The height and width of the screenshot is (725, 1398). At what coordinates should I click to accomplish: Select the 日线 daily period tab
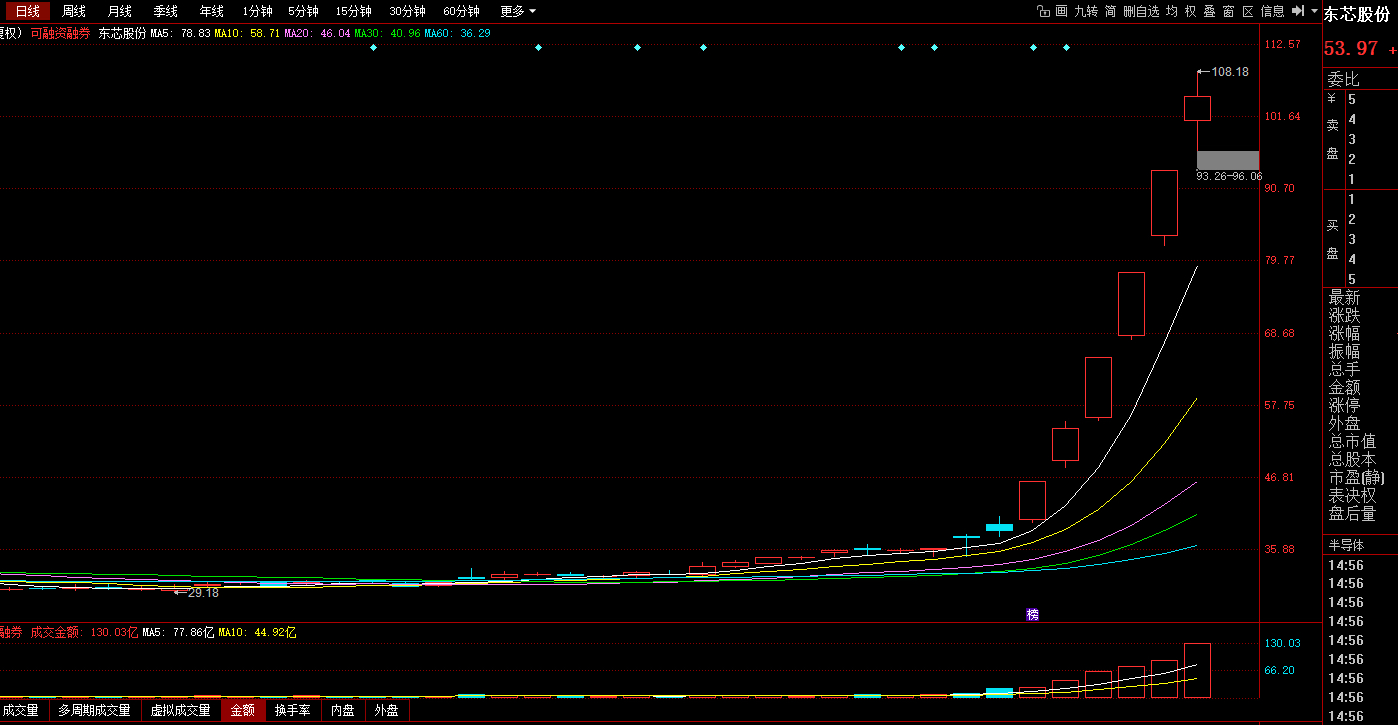(27, 11)
